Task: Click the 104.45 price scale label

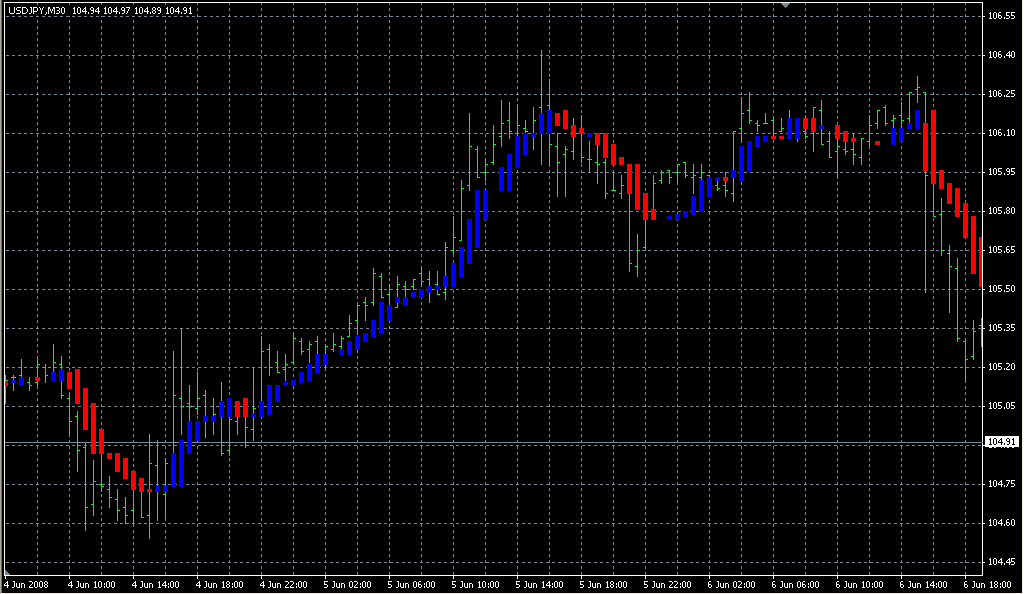Action: coord(1001,561)
